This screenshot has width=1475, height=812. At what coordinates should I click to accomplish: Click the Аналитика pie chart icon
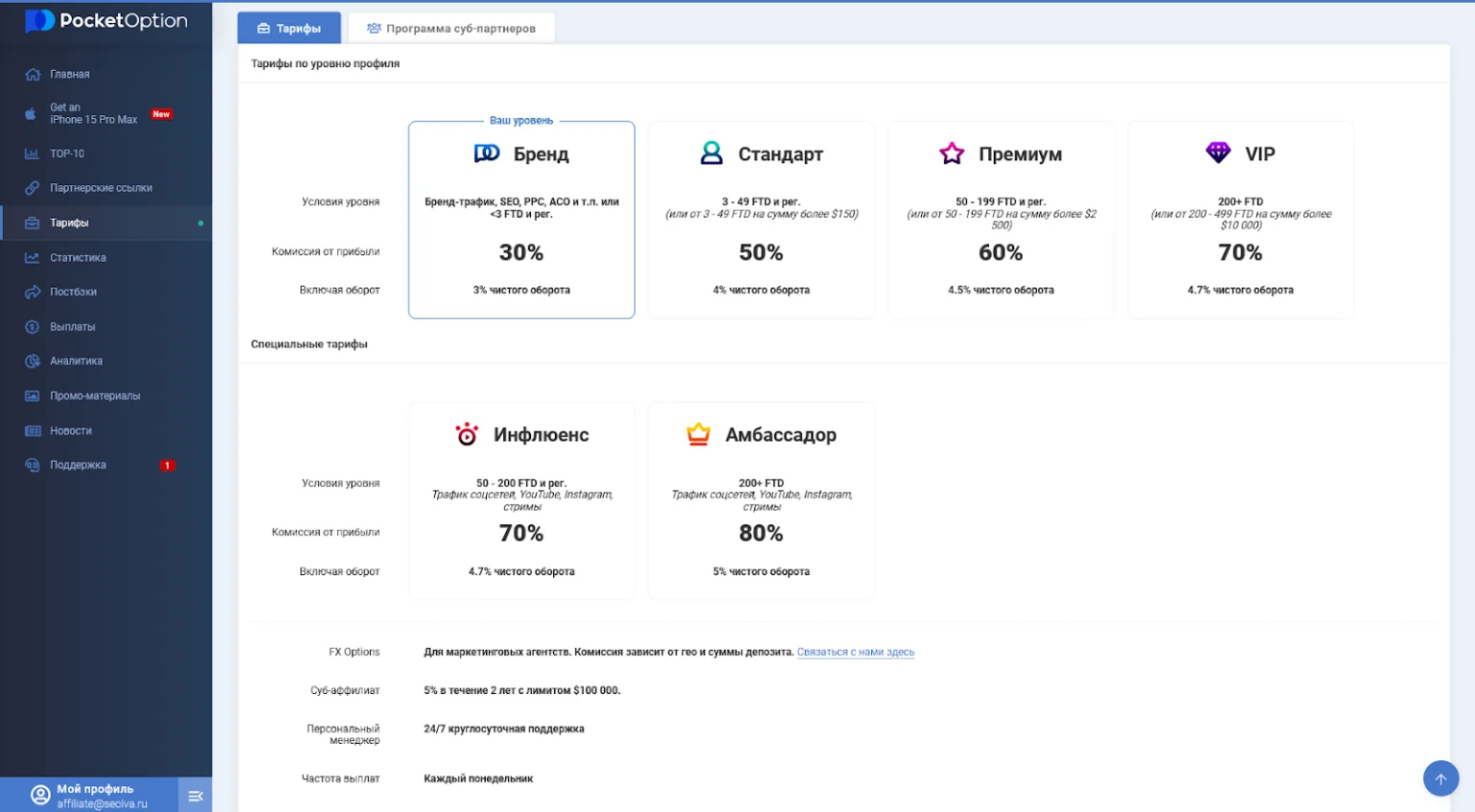point(32,362)
